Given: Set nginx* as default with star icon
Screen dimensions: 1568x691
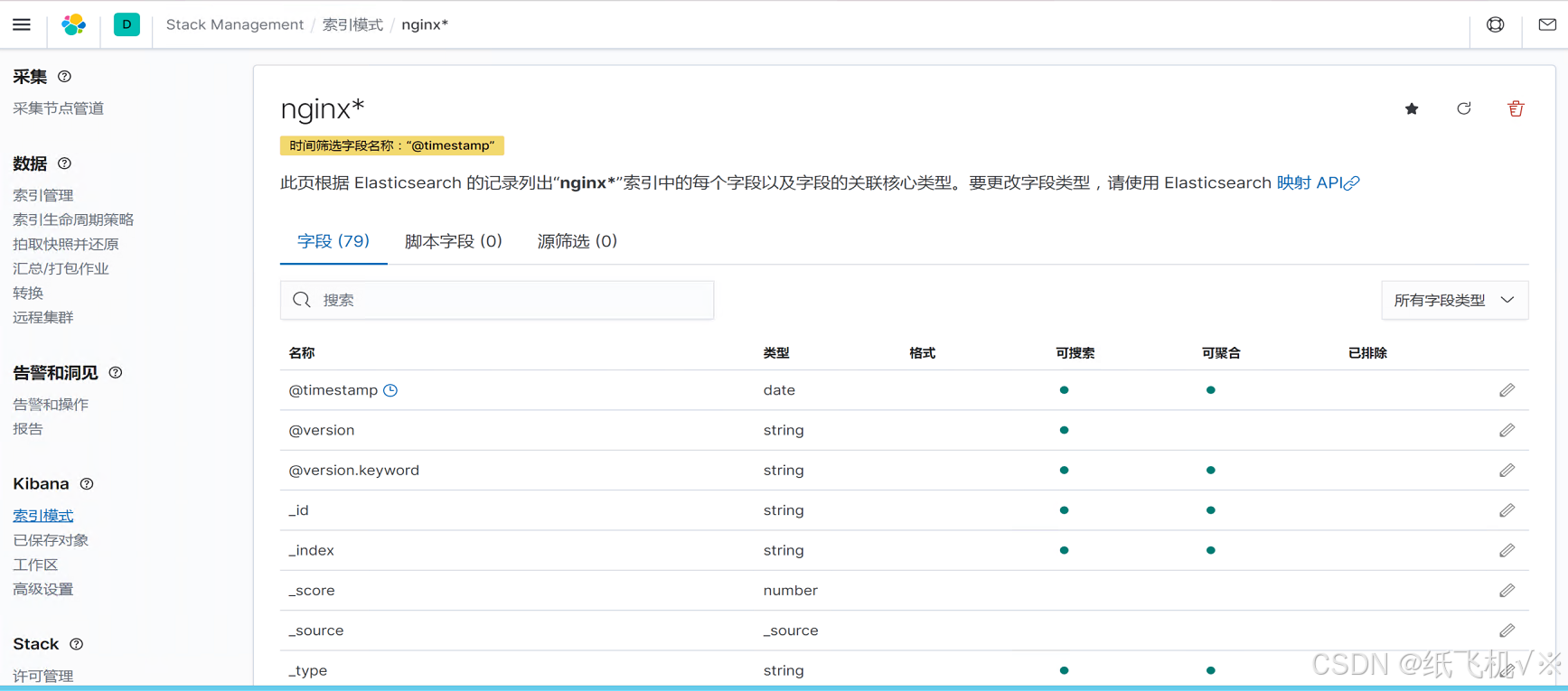Looking at the screenshot, I should (x=1412, y=109).
